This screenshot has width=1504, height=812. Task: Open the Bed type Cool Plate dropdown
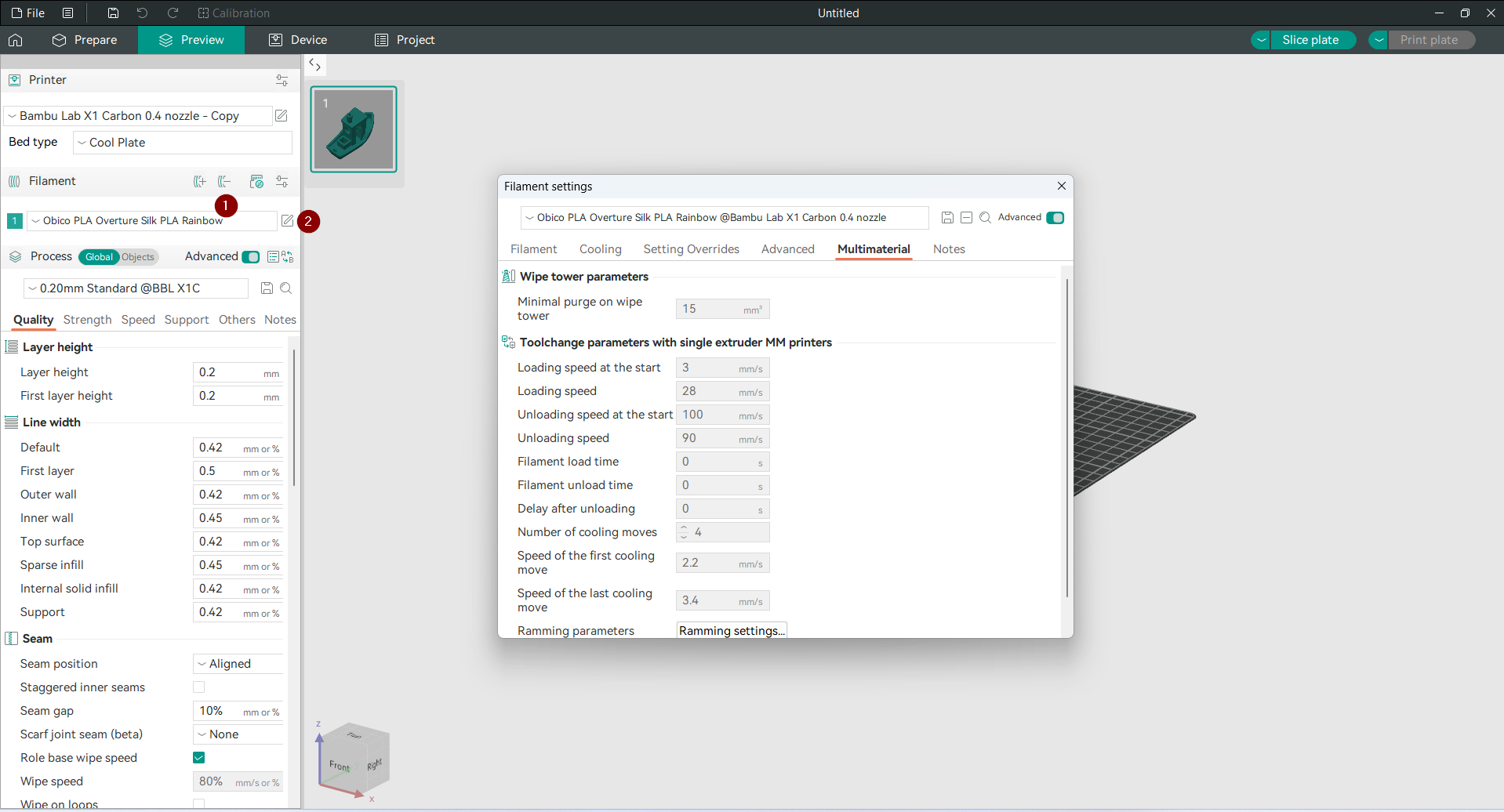(x=183, y=143)
